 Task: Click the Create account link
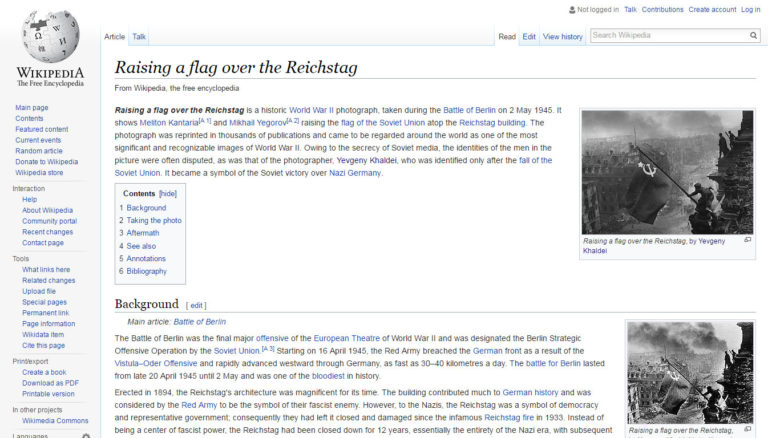point(712,10)
